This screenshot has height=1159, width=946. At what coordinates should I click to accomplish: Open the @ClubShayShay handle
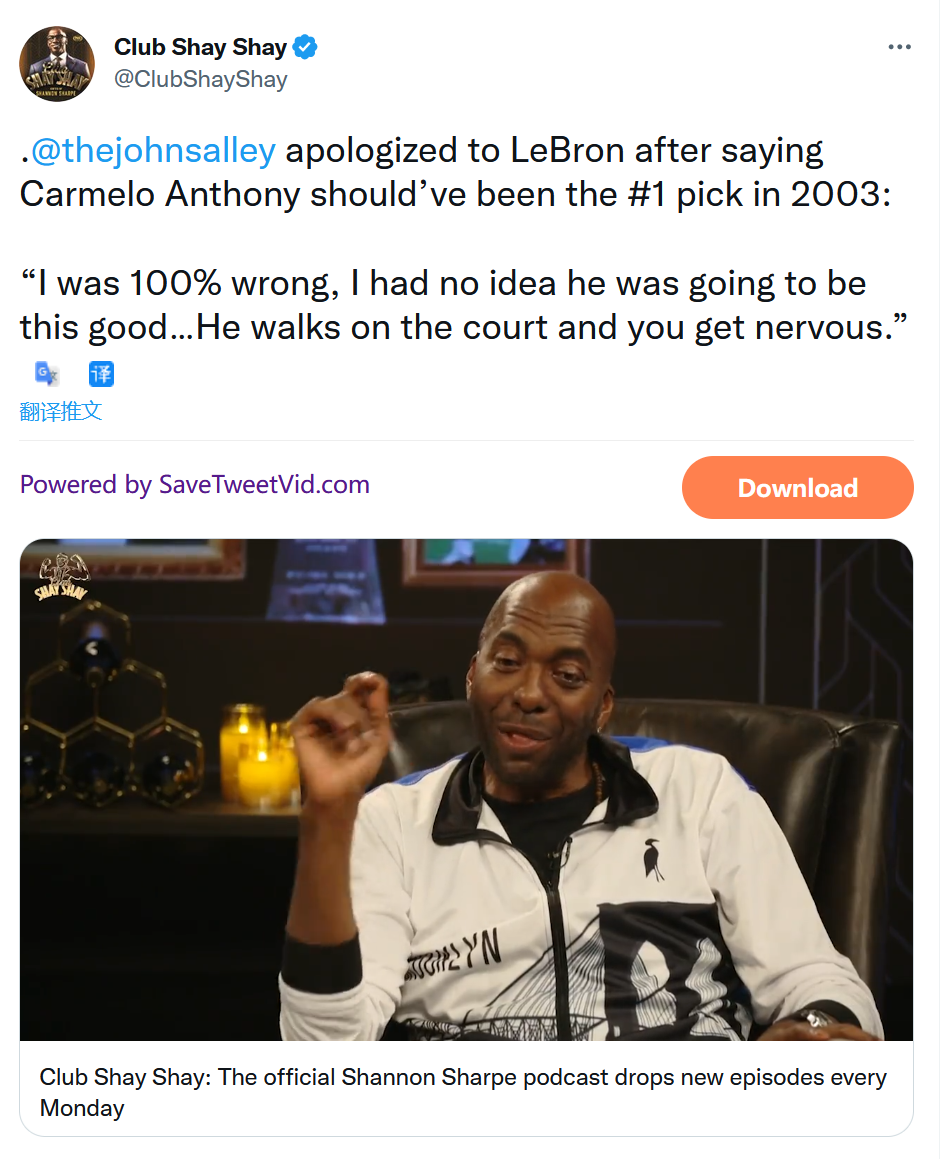(200, 79)
